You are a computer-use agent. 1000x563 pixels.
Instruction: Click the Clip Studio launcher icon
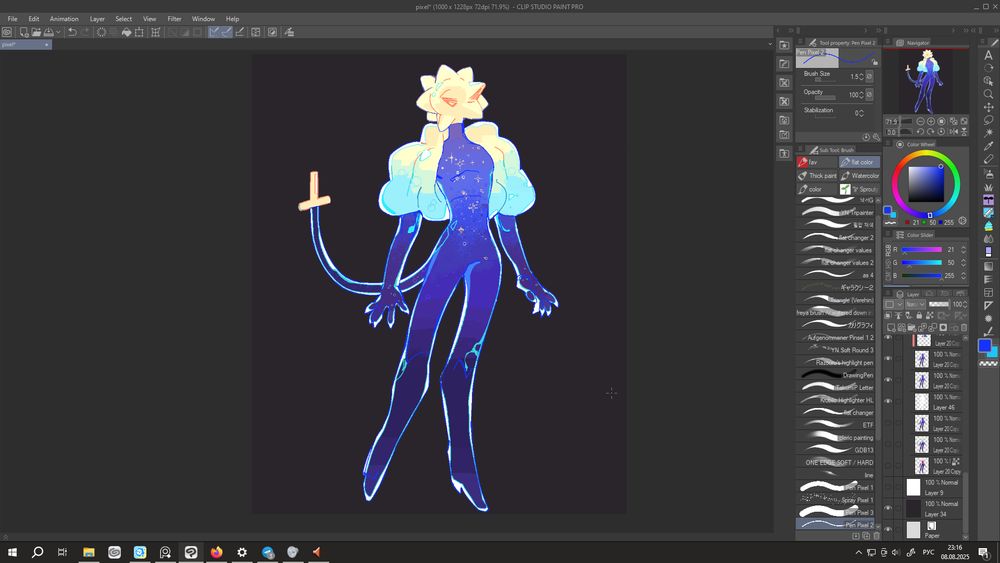point(7,32)
